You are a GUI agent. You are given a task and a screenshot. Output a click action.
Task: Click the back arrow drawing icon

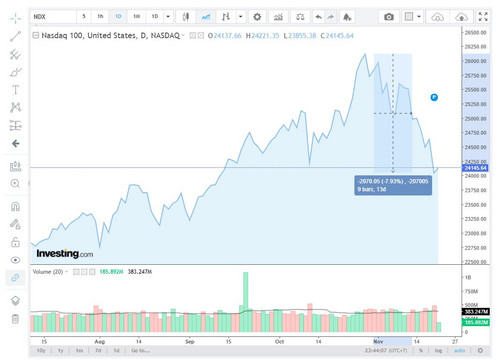(15, 143)
